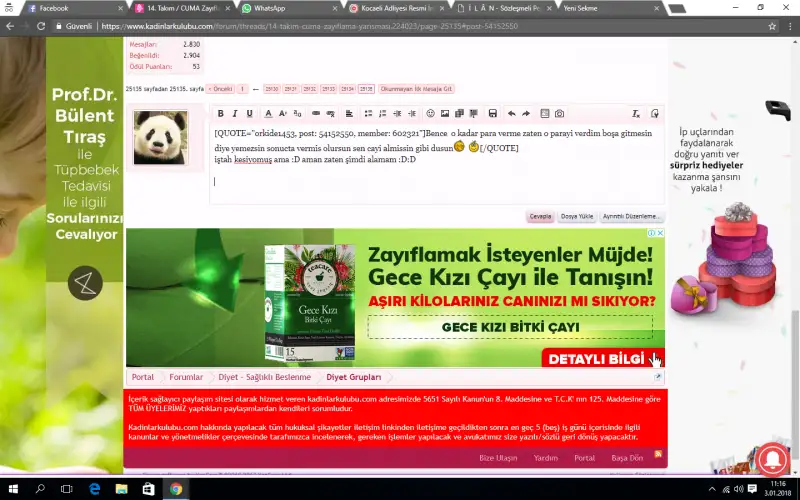Redo the last edit in editor
800x500 pixels.
pos(526,114)
